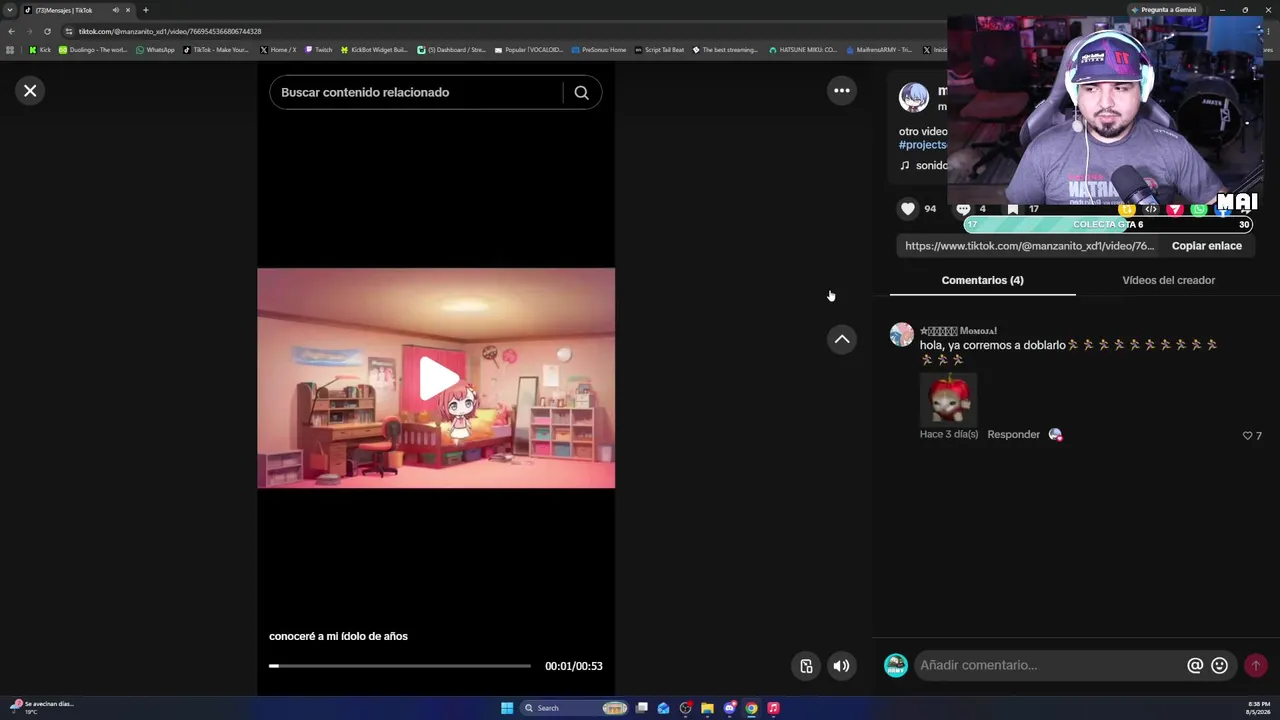
Task: Open the Momoja commenter's username
Action: [x=958, y=330]
